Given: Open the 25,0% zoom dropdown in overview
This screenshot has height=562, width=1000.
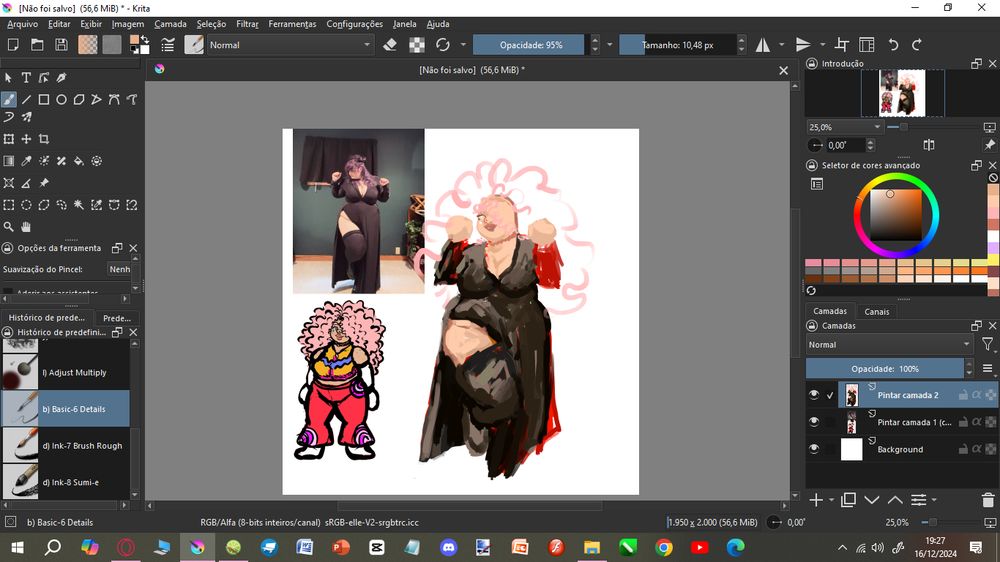Looking at the screenshot, I should click(844, 127).
